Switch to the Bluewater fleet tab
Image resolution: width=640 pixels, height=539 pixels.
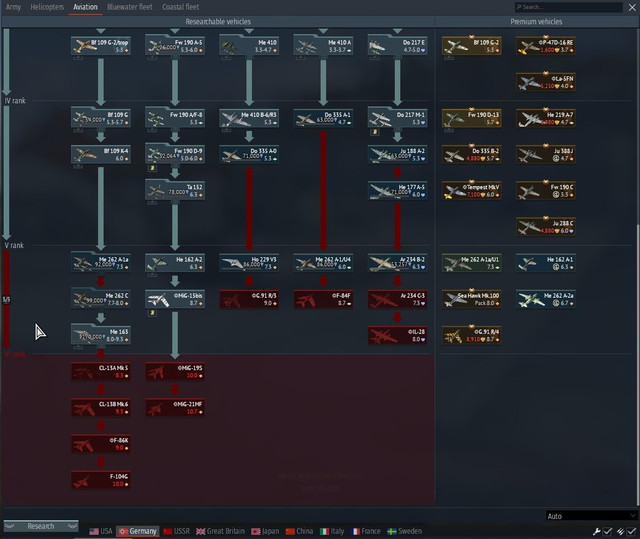tap(129, 7)
